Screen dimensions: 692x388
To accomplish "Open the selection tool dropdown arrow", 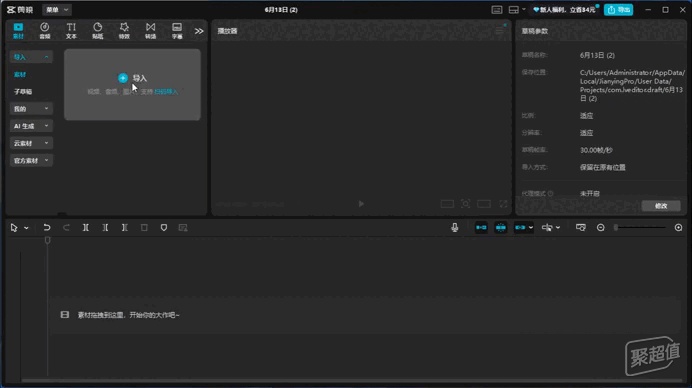I will point(26,228).
